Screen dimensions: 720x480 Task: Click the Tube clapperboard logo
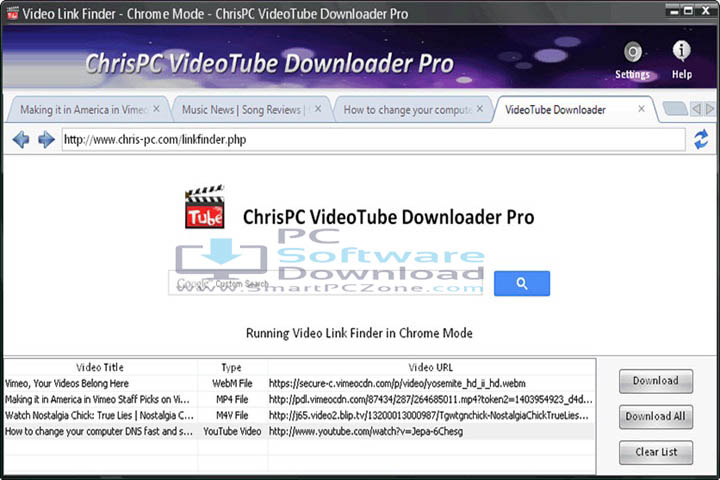coord(205,207)
